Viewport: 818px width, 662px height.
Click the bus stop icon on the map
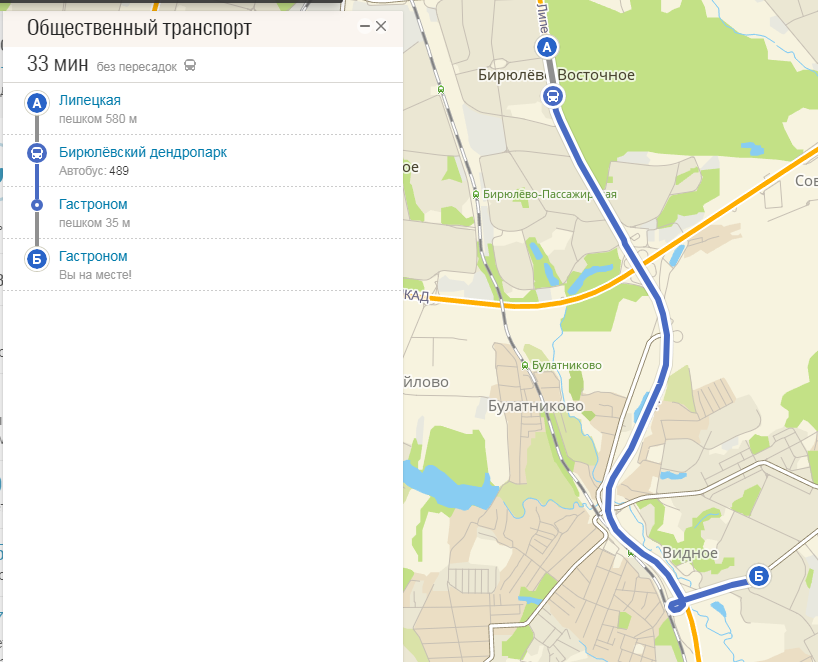coord(552,97)
